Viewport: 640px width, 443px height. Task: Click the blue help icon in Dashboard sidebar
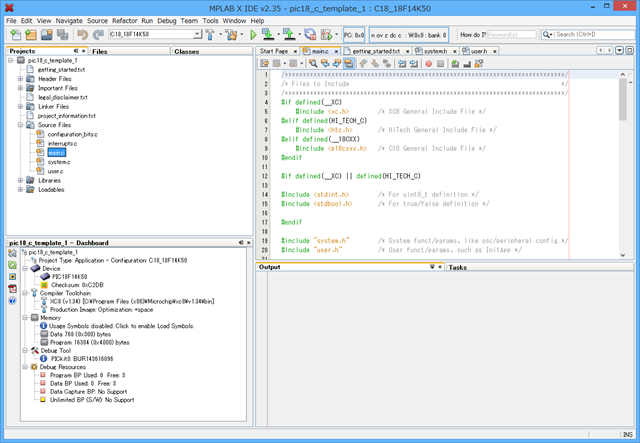[x=12, y=301]
